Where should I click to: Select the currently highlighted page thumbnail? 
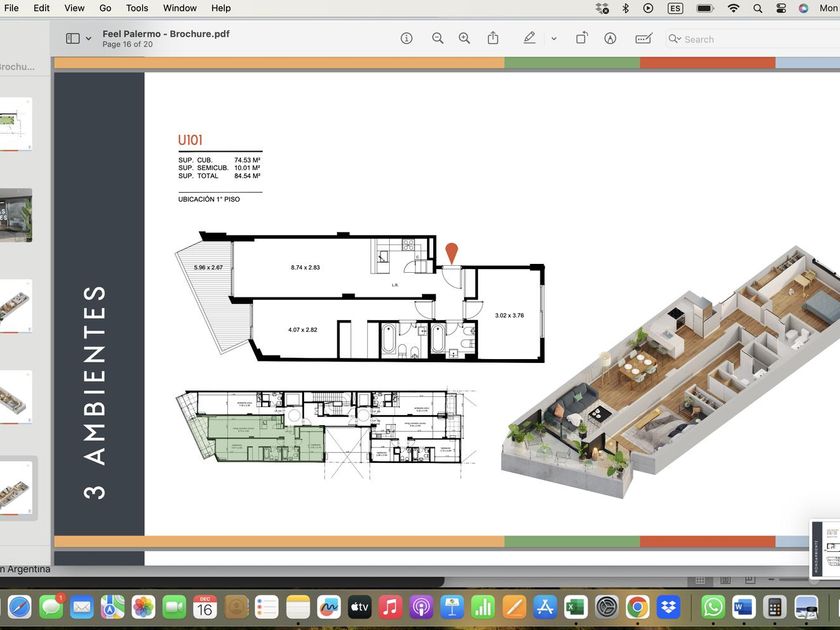pyautogui.click(x=17, y=488)
